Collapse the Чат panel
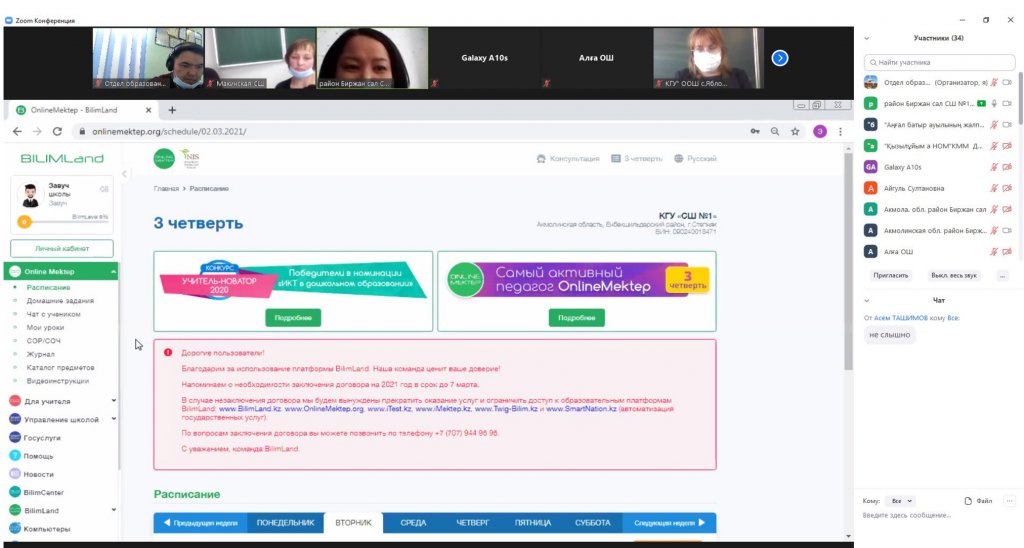Image resolution: width=1024 pixels, height=548 pixels. pyautogui.click(x=867, y=300)
